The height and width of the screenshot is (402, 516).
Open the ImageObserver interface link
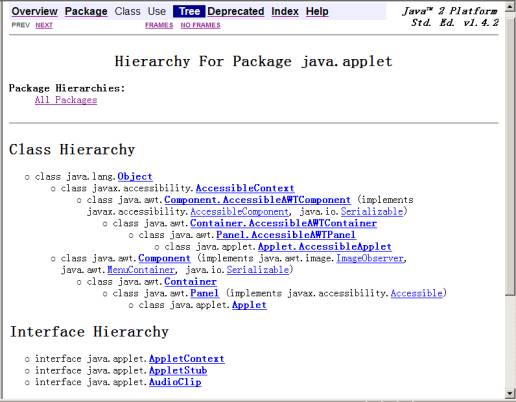[370, 258]
